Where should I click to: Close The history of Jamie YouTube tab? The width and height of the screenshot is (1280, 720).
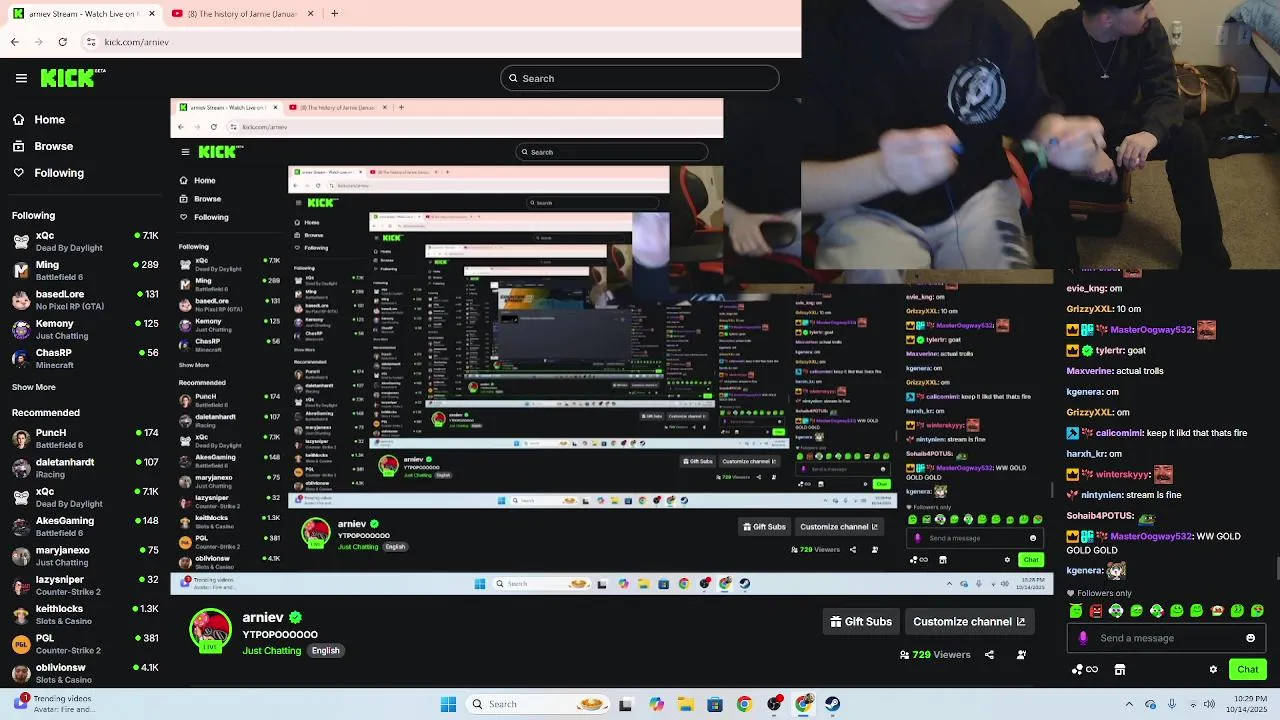(310, 14)
